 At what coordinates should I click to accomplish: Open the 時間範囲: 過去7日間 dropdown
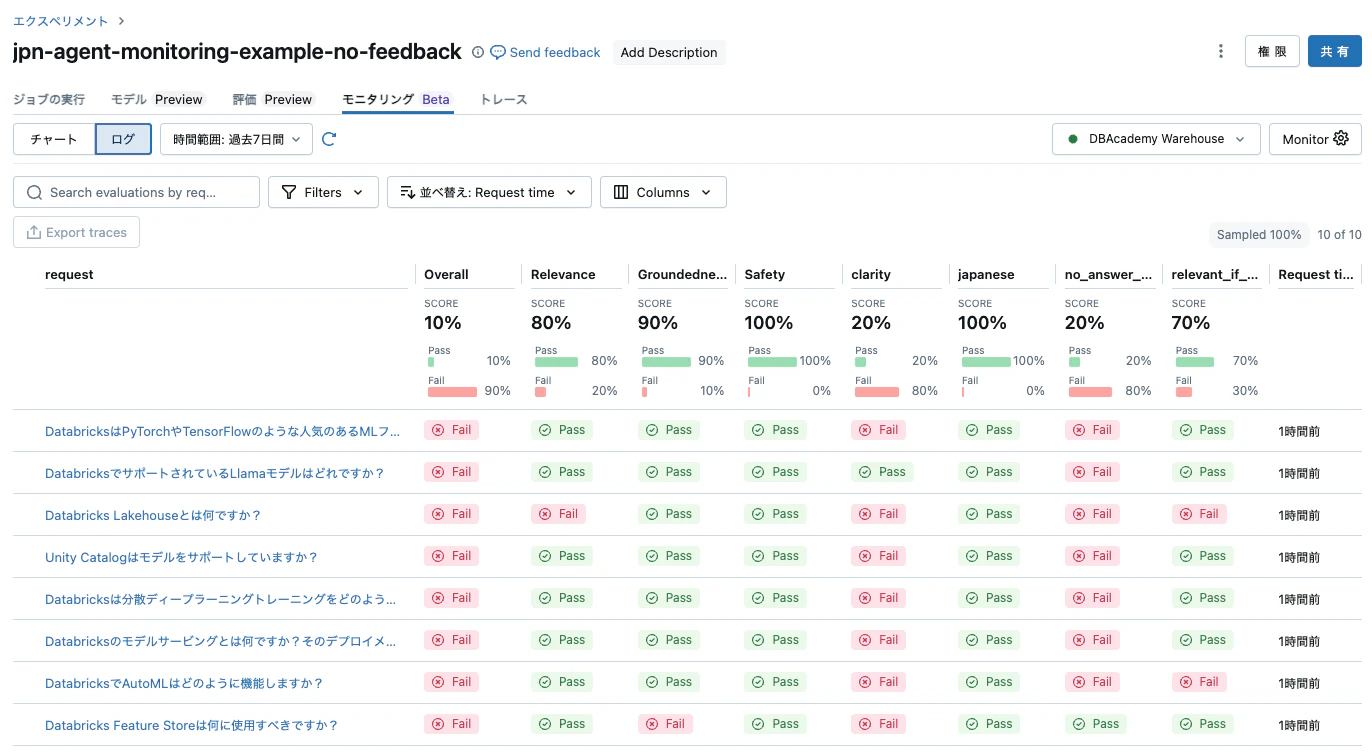(236, 139)
